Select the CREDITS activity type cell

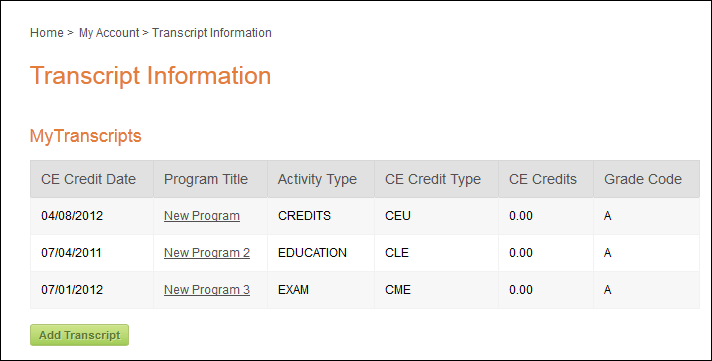[321, 216]
